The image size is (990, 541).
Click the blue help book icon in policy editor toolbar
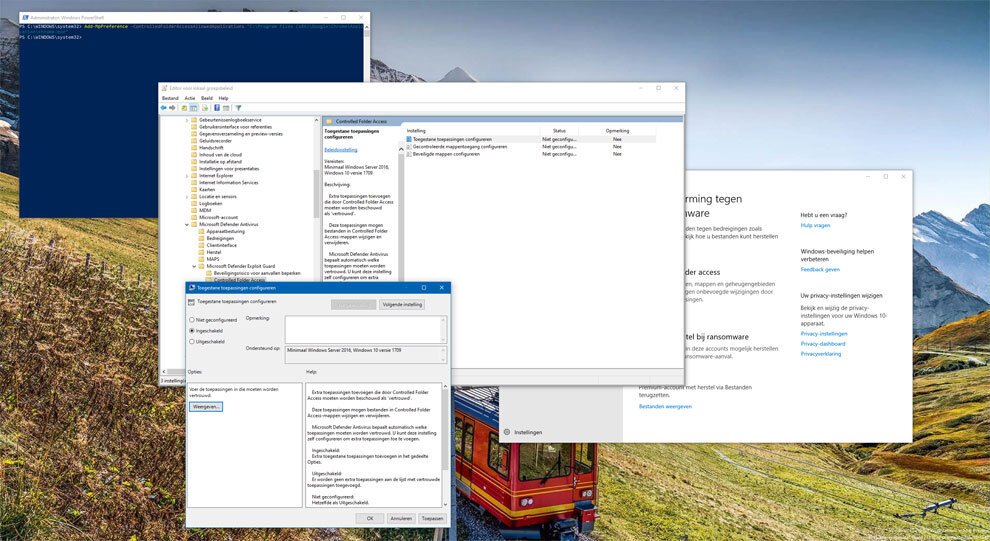[x=217, y=108]
